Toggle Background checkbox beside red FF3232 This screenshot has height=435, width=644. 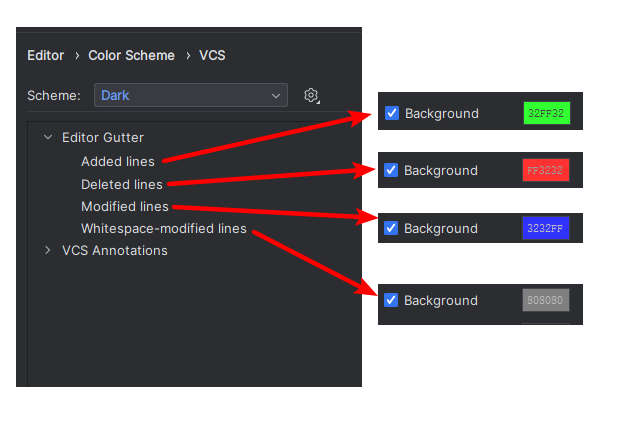(391, 170)
